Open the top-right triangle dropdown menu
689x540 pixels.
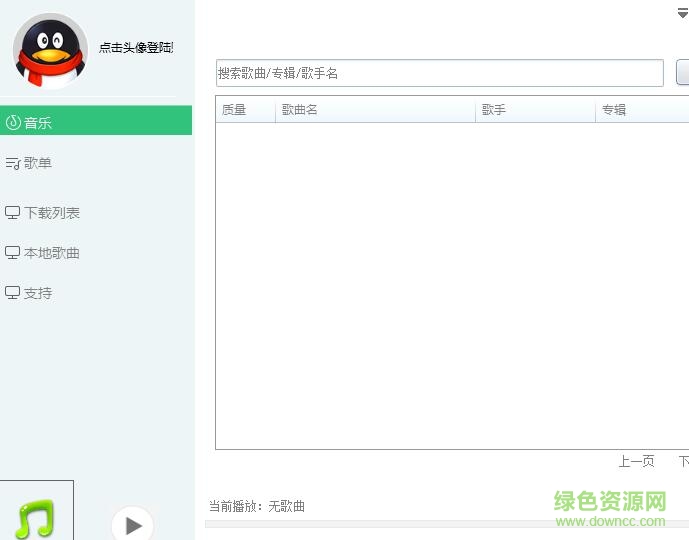click(x=682, y=14)
